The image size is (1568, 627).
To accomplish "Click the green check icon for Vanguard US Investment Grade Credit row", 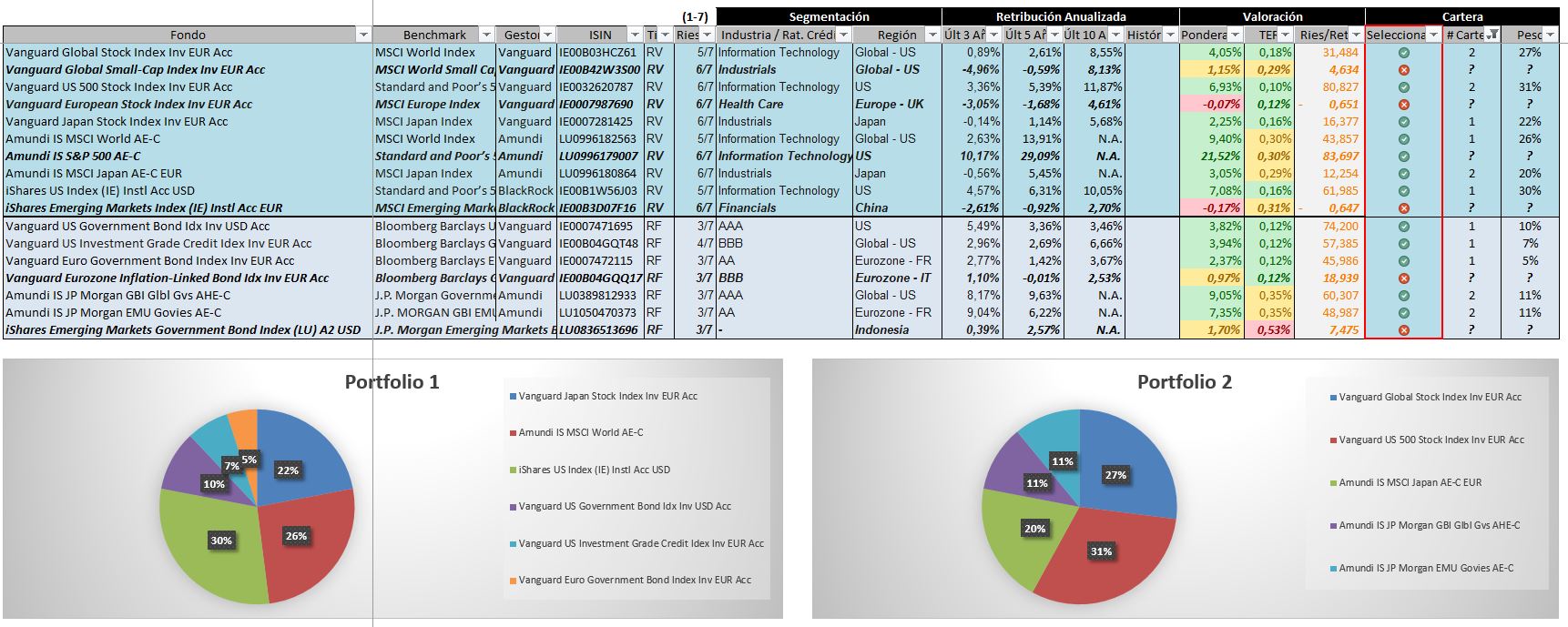I will point(1403,244).
